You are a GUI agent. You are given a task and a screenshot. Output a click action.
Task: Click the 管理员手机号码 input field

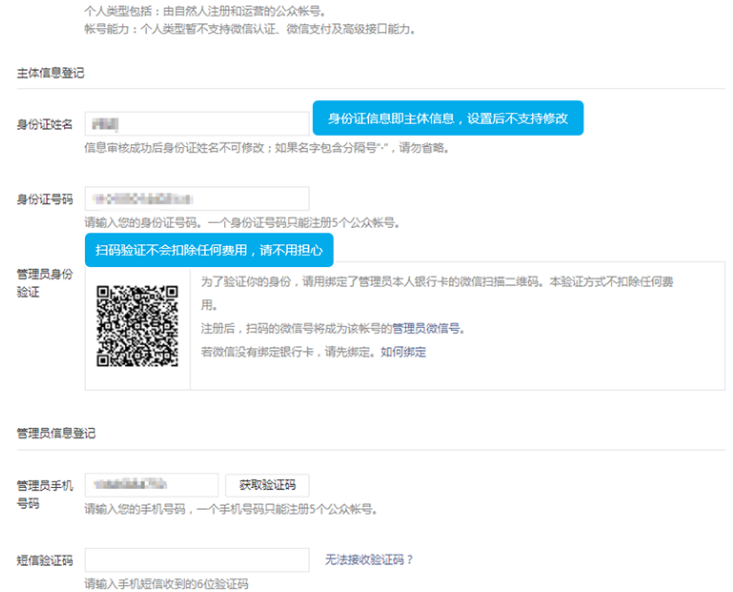tap(151, 485)
